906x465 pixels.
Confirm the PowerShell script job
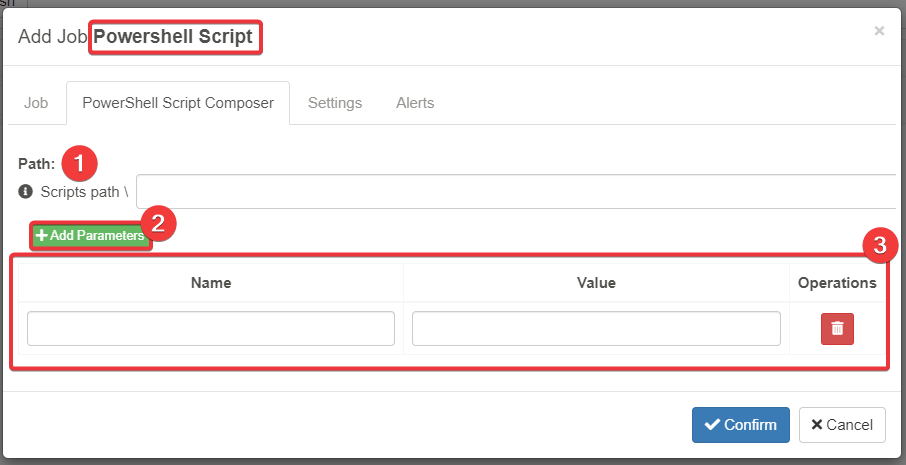click(741, 425)
